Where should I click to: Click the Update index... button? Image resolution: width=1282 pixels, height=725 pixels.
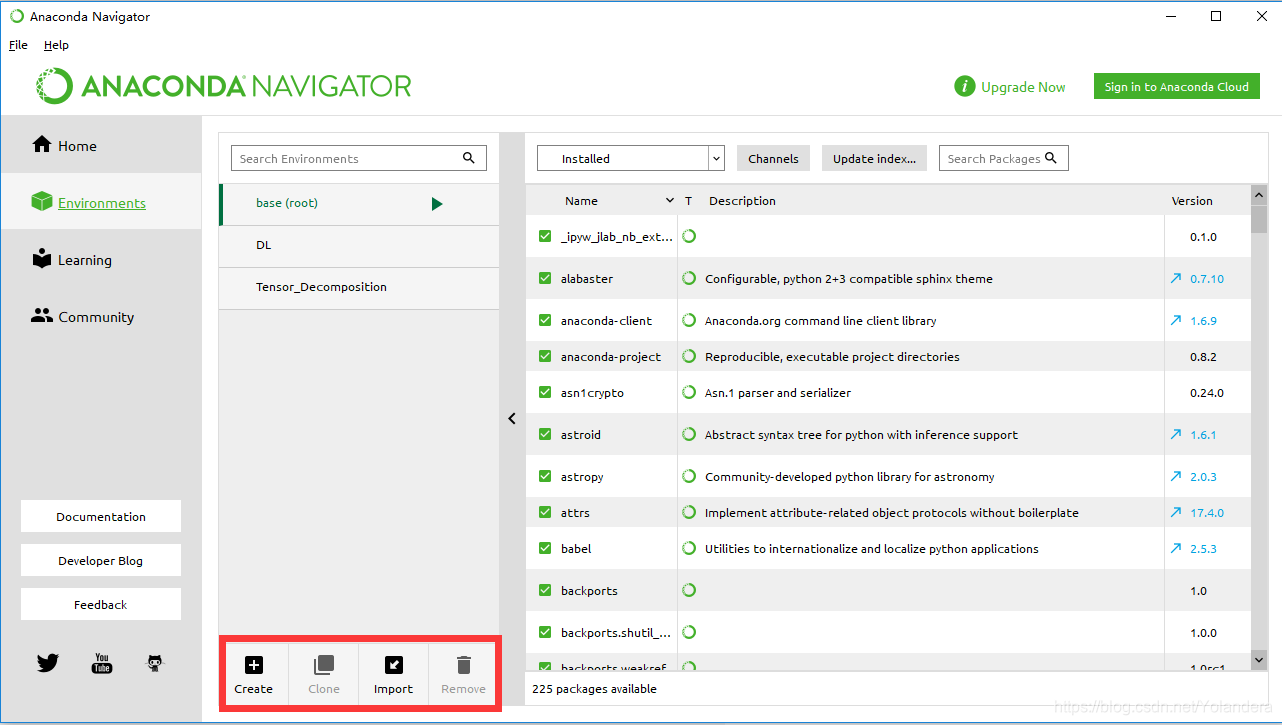pyautogui.click(x=874, y=158)
